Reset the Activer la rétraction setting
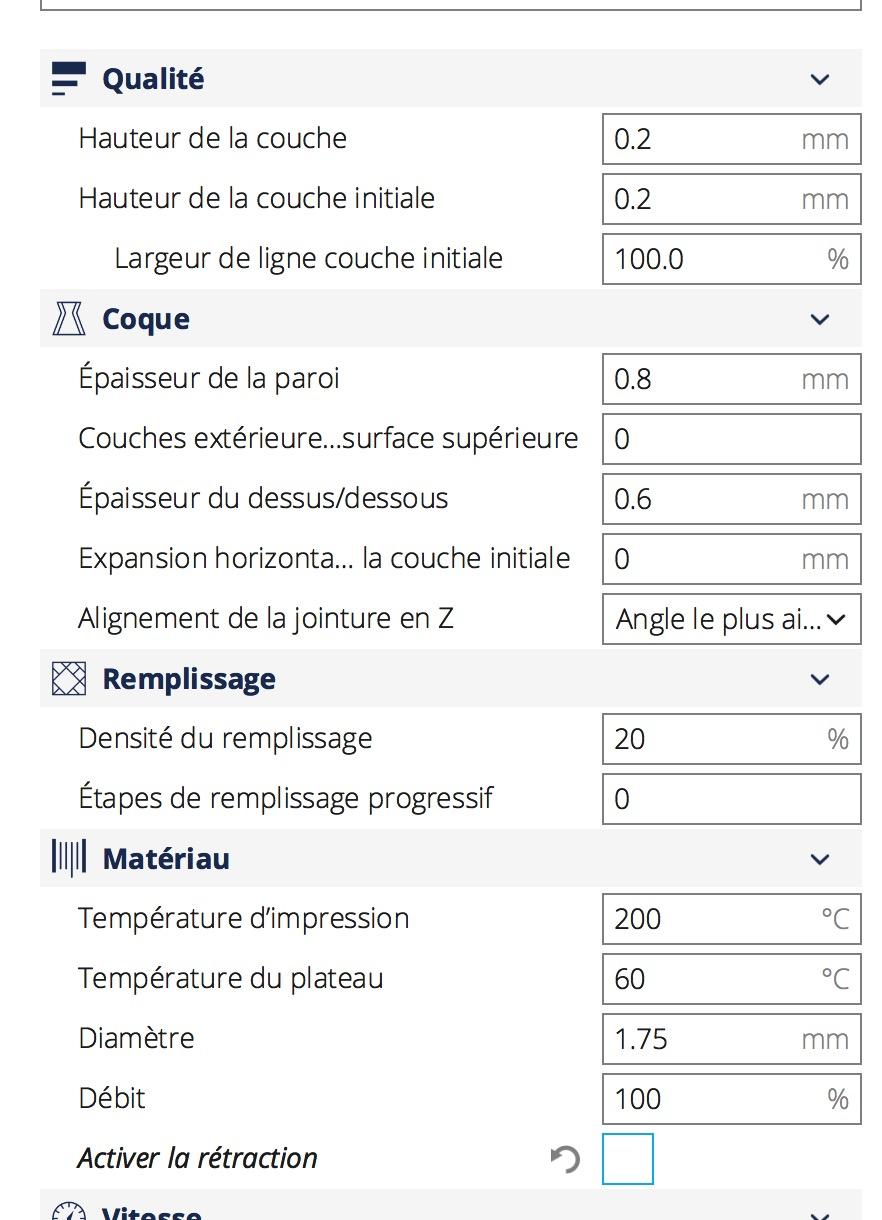 tap(565, 1159)
